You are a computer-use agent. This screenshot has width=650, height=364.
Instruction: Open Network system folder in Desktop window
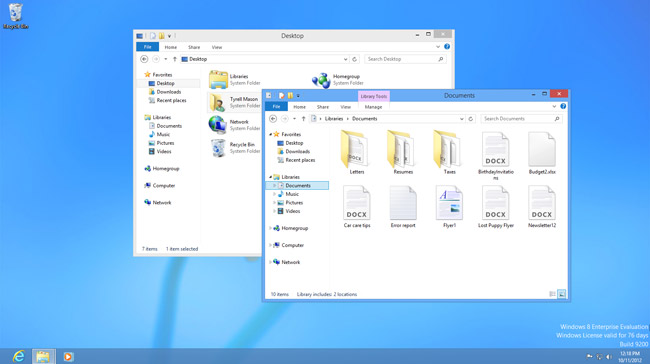coord(234,125)
